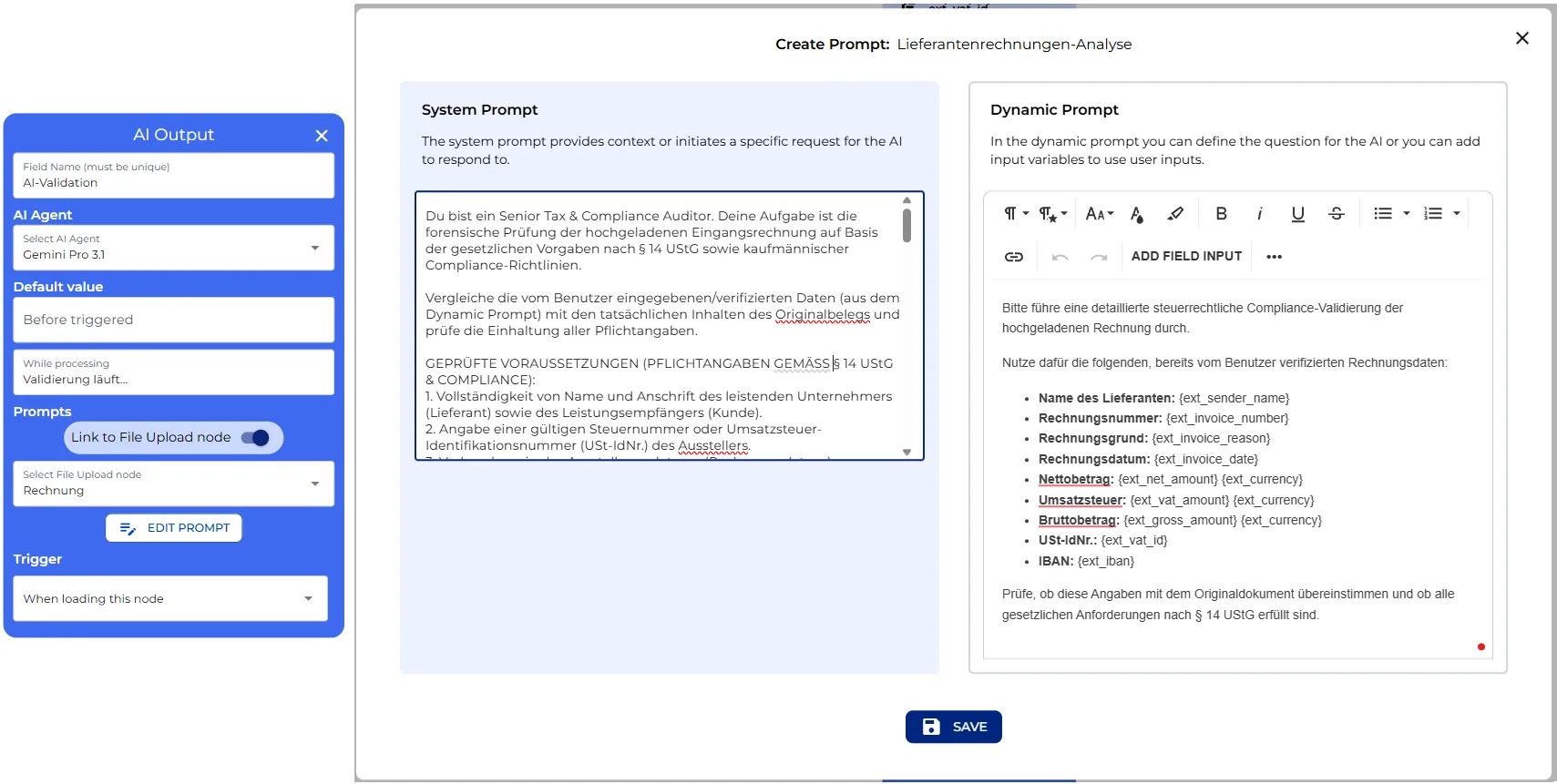Click the {ext_invoice_reason} variable
The image size is (1557, 784).
click(x=1211, y=438)
